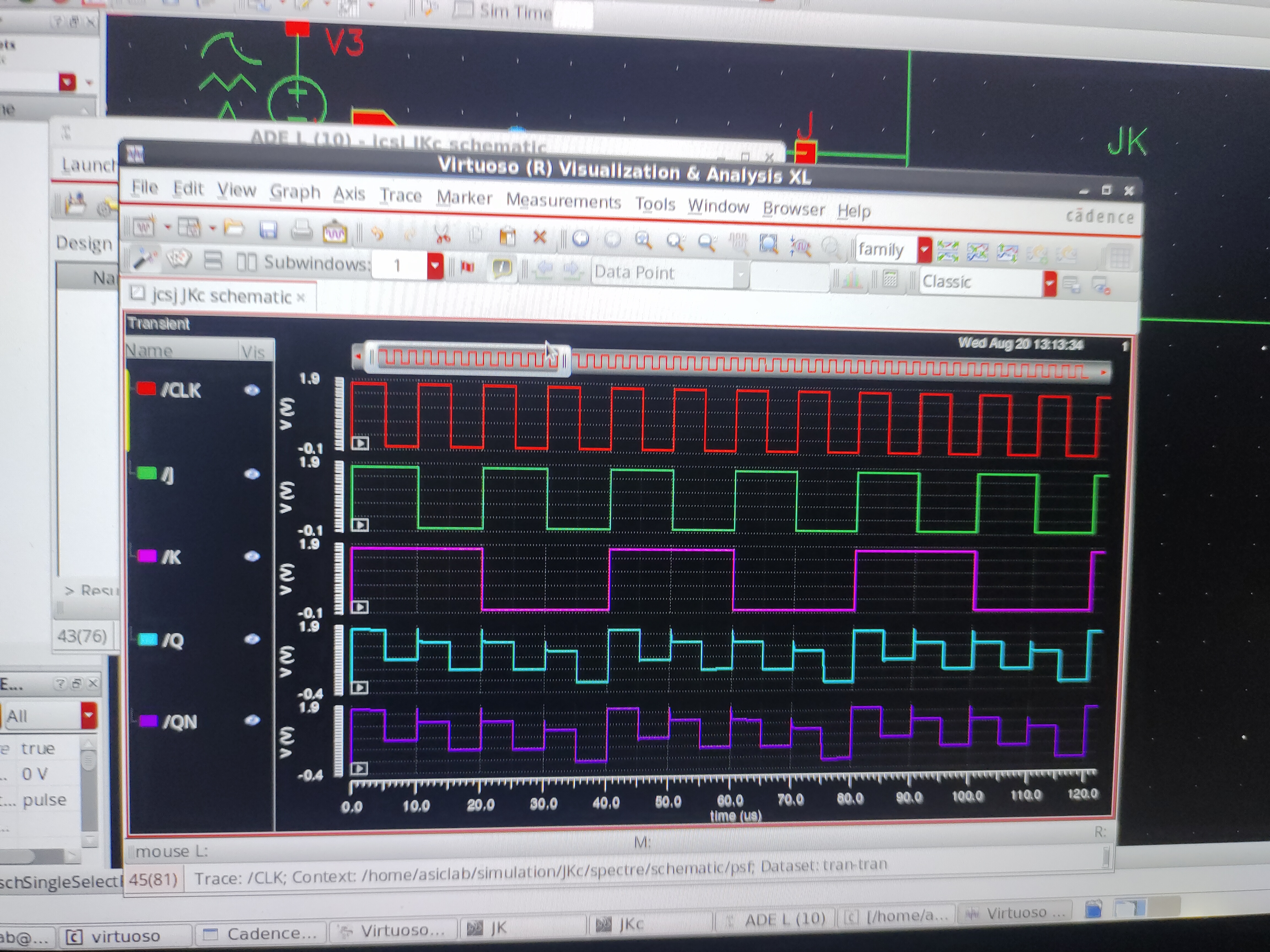Hide the /K signal using eye icon
Screen dimensions: 1270x952
[x=252, y=556]
